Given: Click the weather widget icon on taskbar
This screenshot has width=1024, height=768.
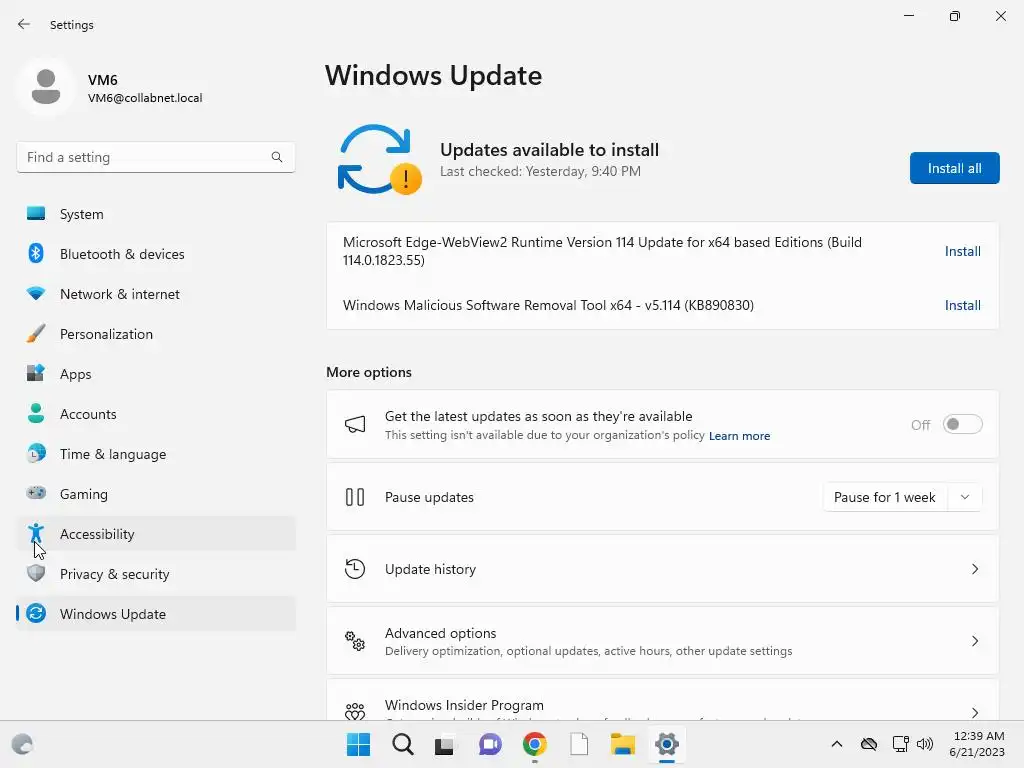Looking at the screenshot, I should [22, 744].
